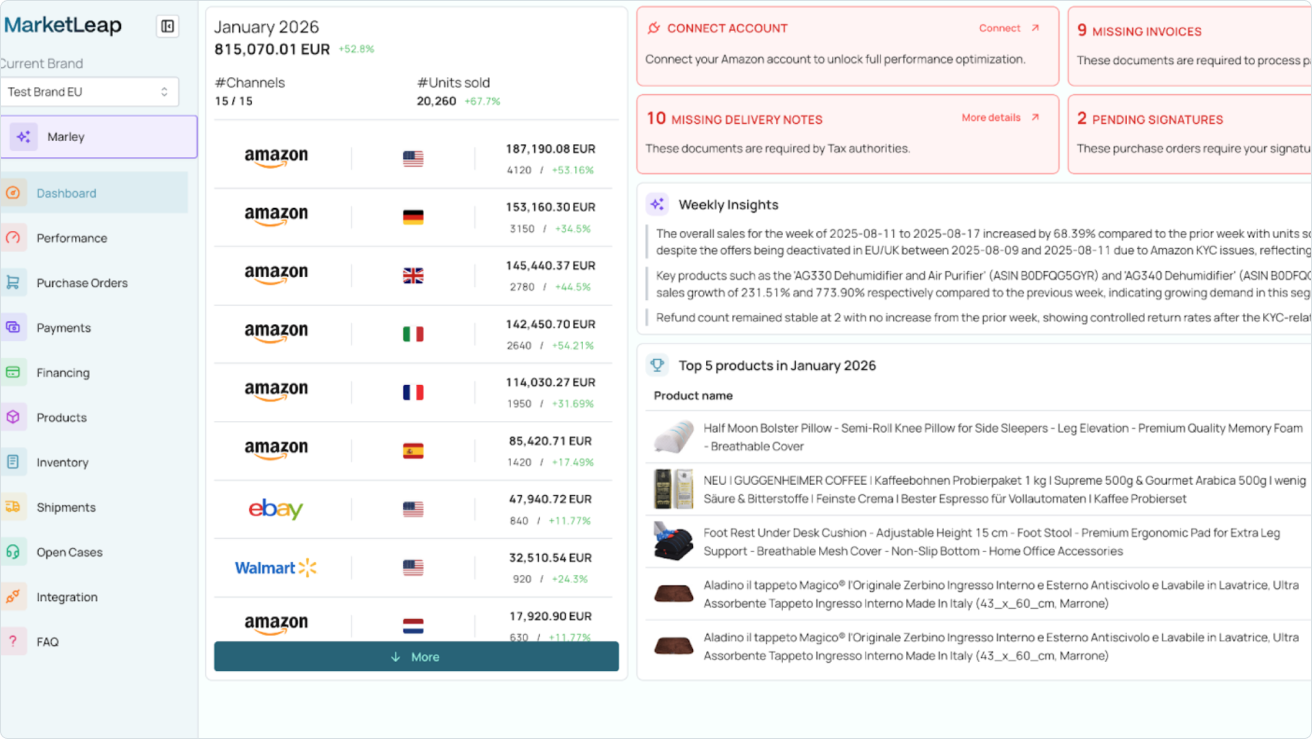
Task: Click the Missing Delivery Notes heading
Action: 747,119
